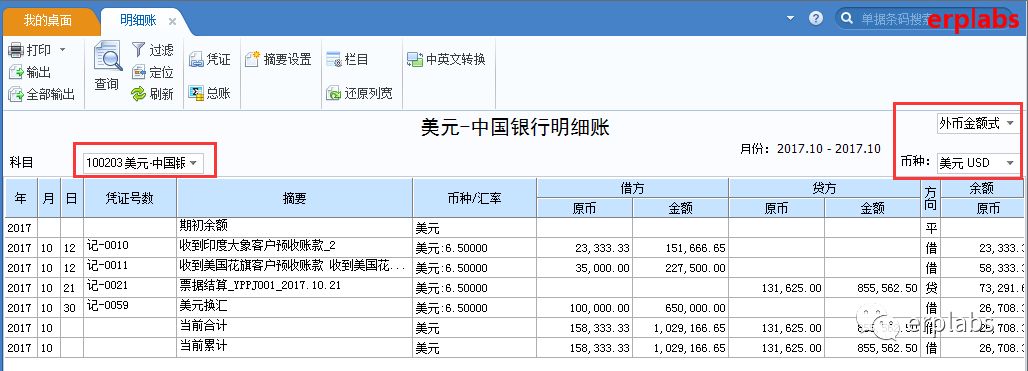Click the 凭证号数 column header
This screenshot has width=1028, height=371.
(x=130, y=198)
